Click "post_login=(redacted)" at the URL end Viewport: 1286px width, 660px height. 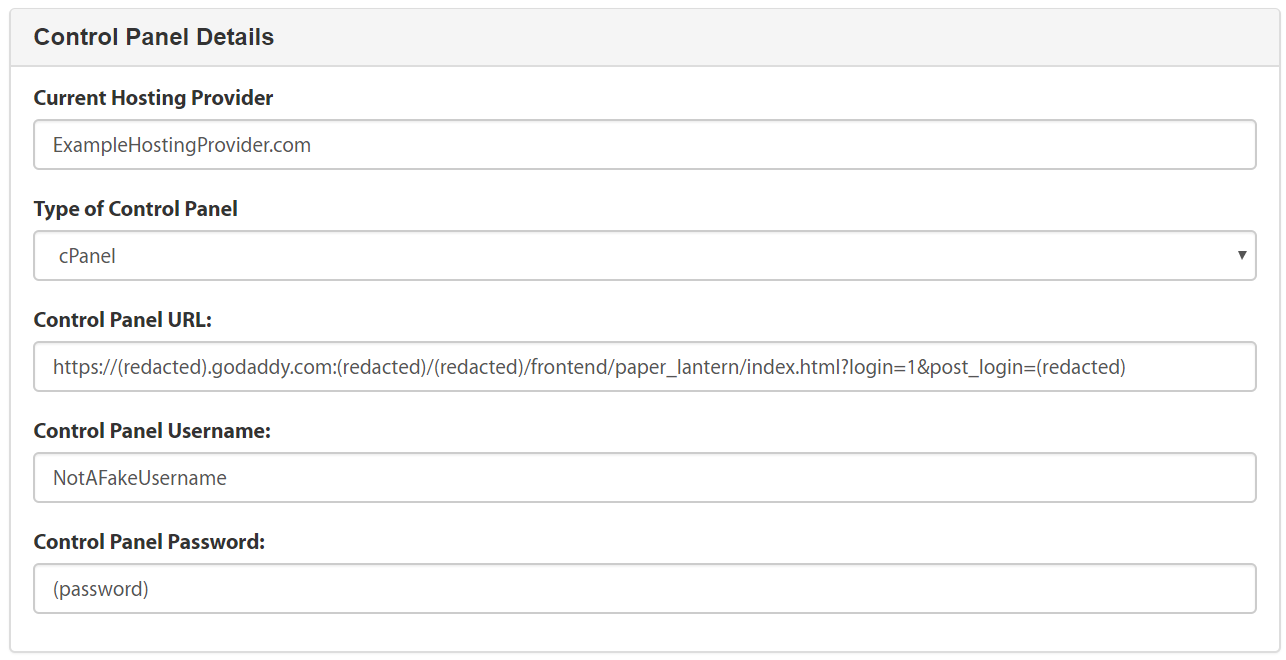(1028, 367)
